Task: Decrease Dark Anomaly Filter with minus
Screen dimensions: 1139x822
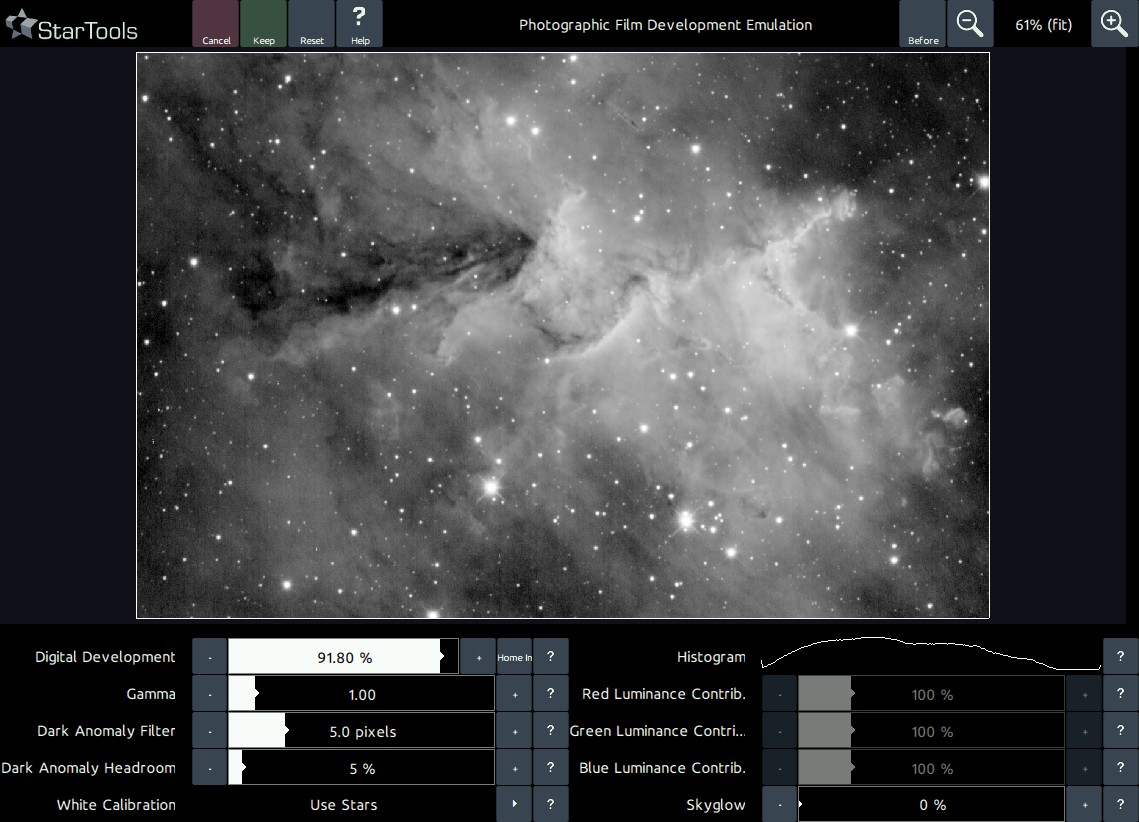Action: click(x=210, y=731)
